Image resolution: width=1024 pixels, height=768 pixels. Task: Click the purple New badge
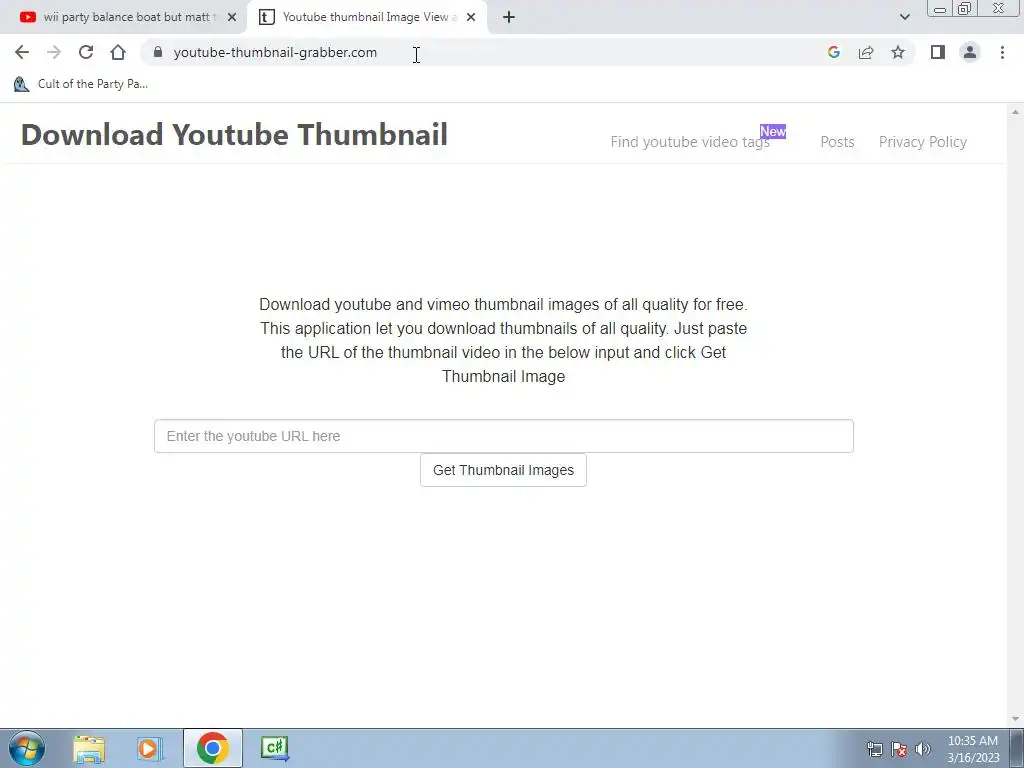point(773,131)
